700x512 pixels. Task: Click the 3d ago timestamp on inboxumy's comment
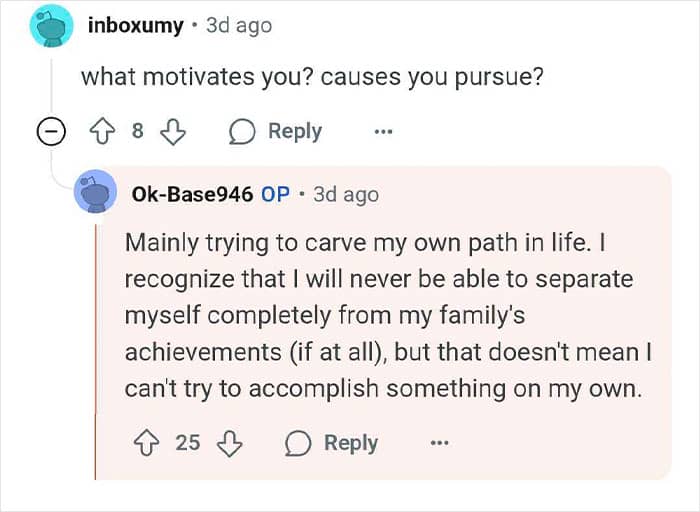pos(239,26)
